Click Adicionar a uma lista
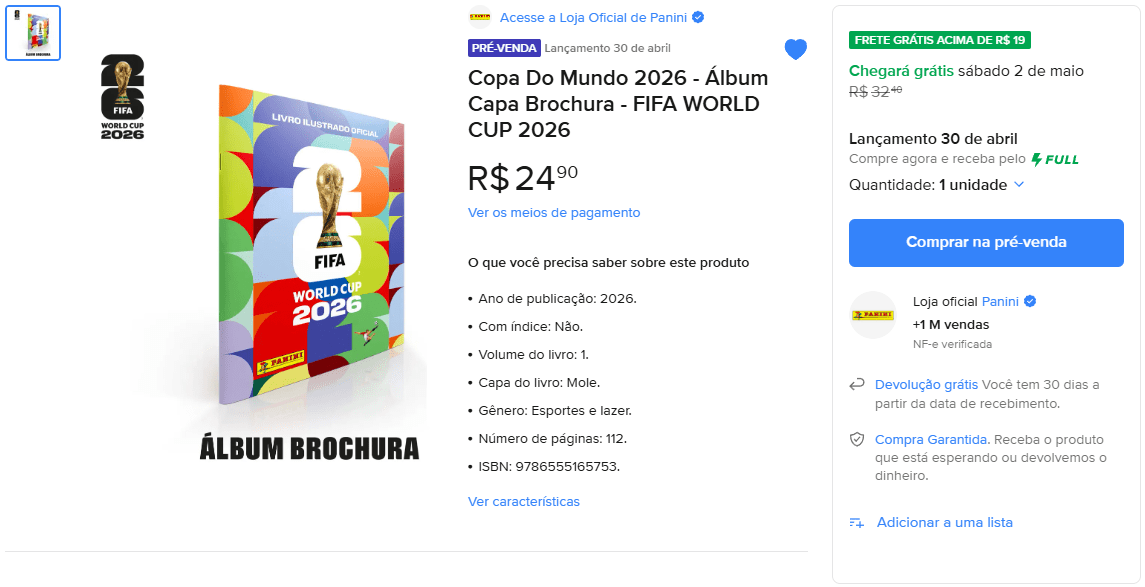1145x587 pixels. point(944,522)
